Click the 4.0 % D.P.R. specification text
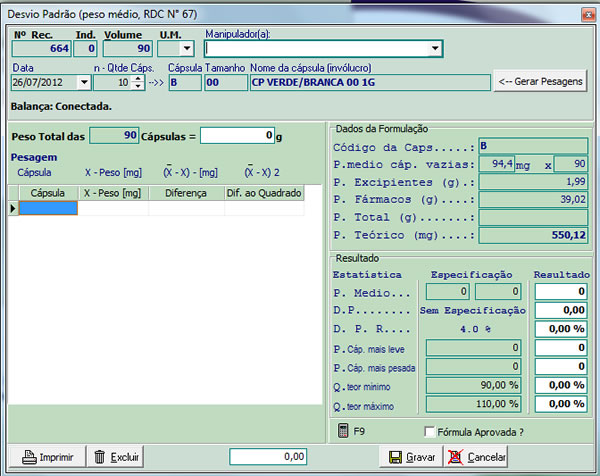Screen dimensions: 600x476 [x=476, y=329]
